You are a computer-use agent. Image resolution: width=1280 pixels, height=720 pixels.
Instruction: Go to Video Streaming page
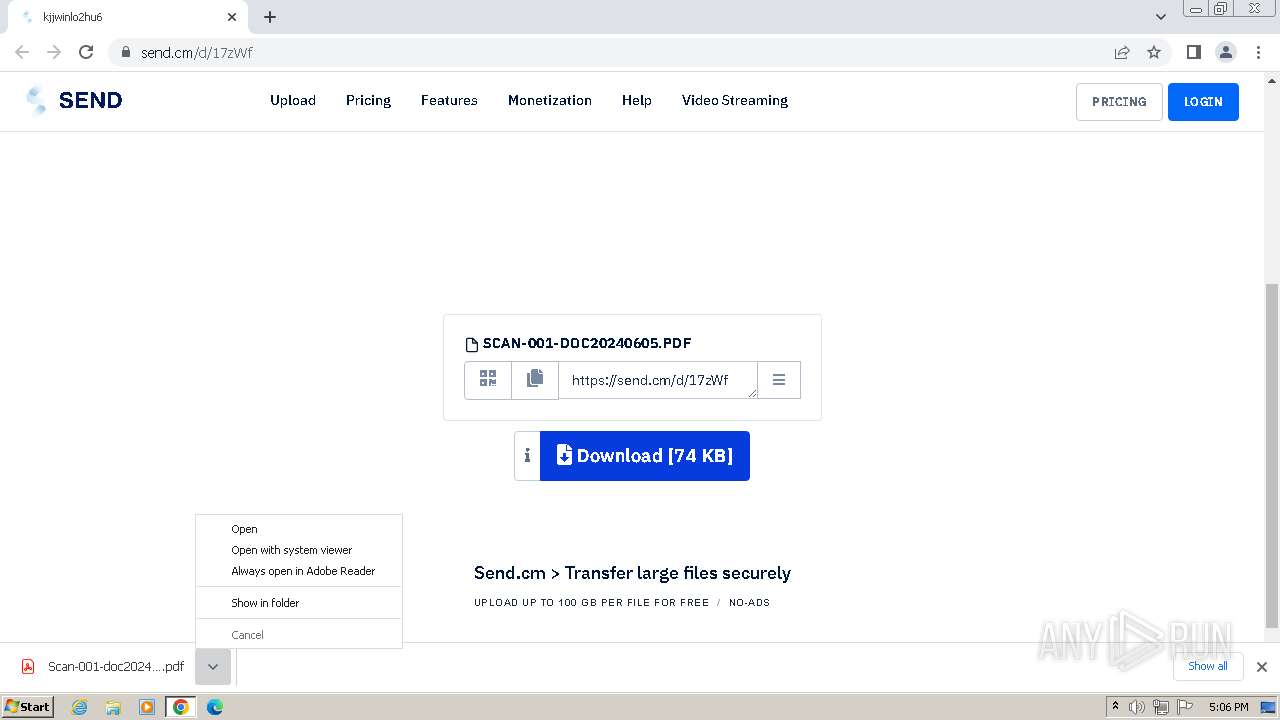[x=735, y=100]
